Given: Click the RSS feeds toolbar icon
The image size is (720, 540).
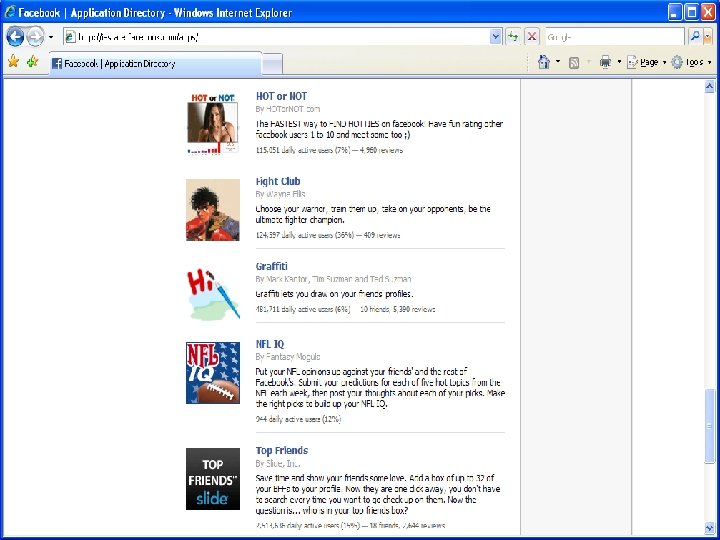Looking at the screenshot, I should (574, 62).
